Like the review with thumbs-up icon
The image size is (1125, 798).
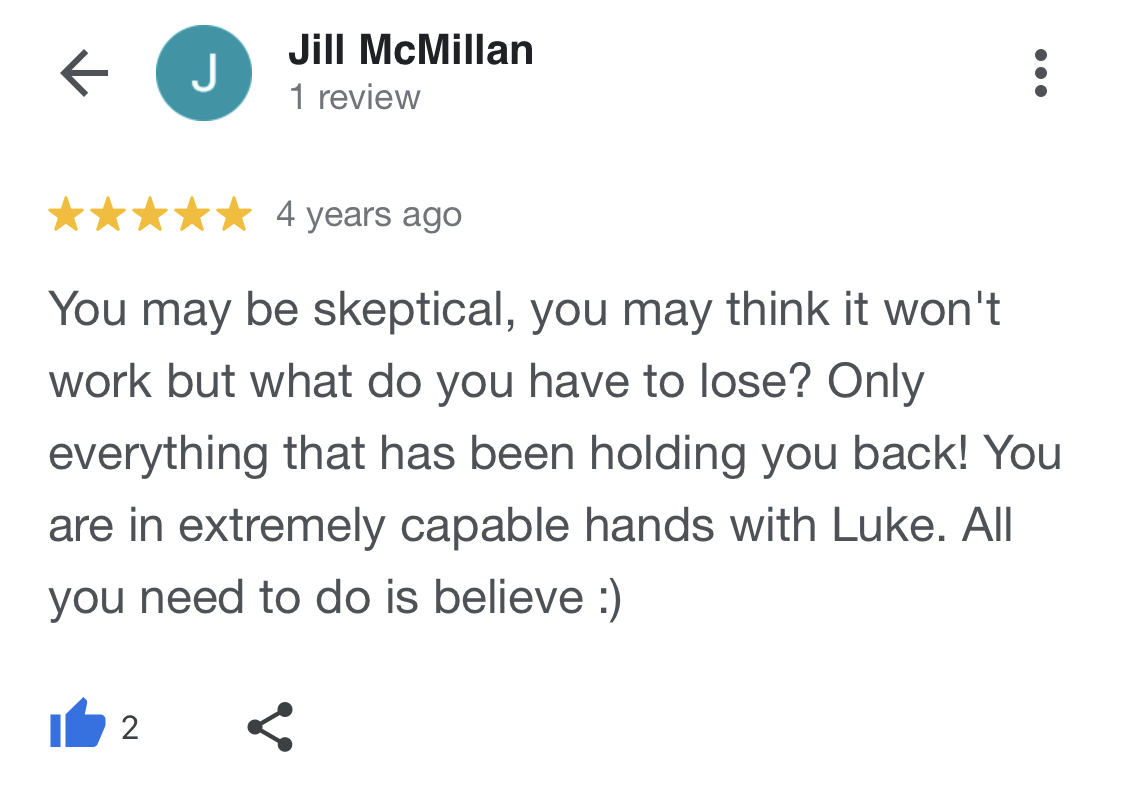tap(77, 724)
